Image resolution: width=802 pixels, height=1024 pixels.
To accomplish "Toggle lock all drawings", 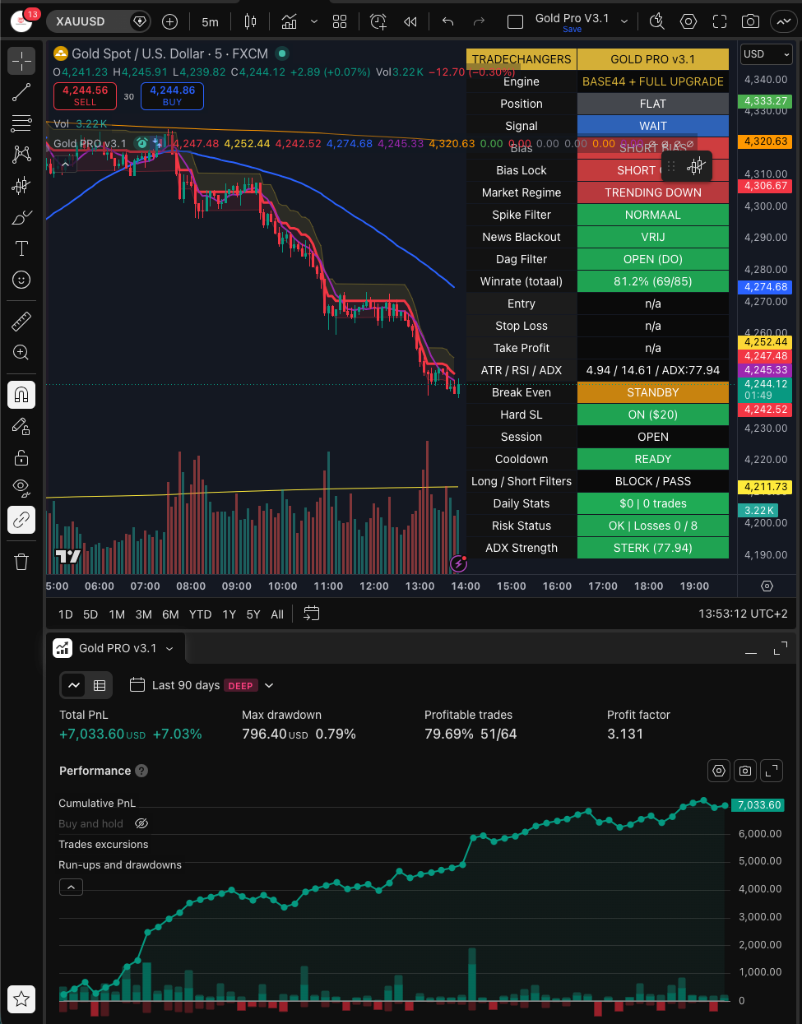I will 22,457.
